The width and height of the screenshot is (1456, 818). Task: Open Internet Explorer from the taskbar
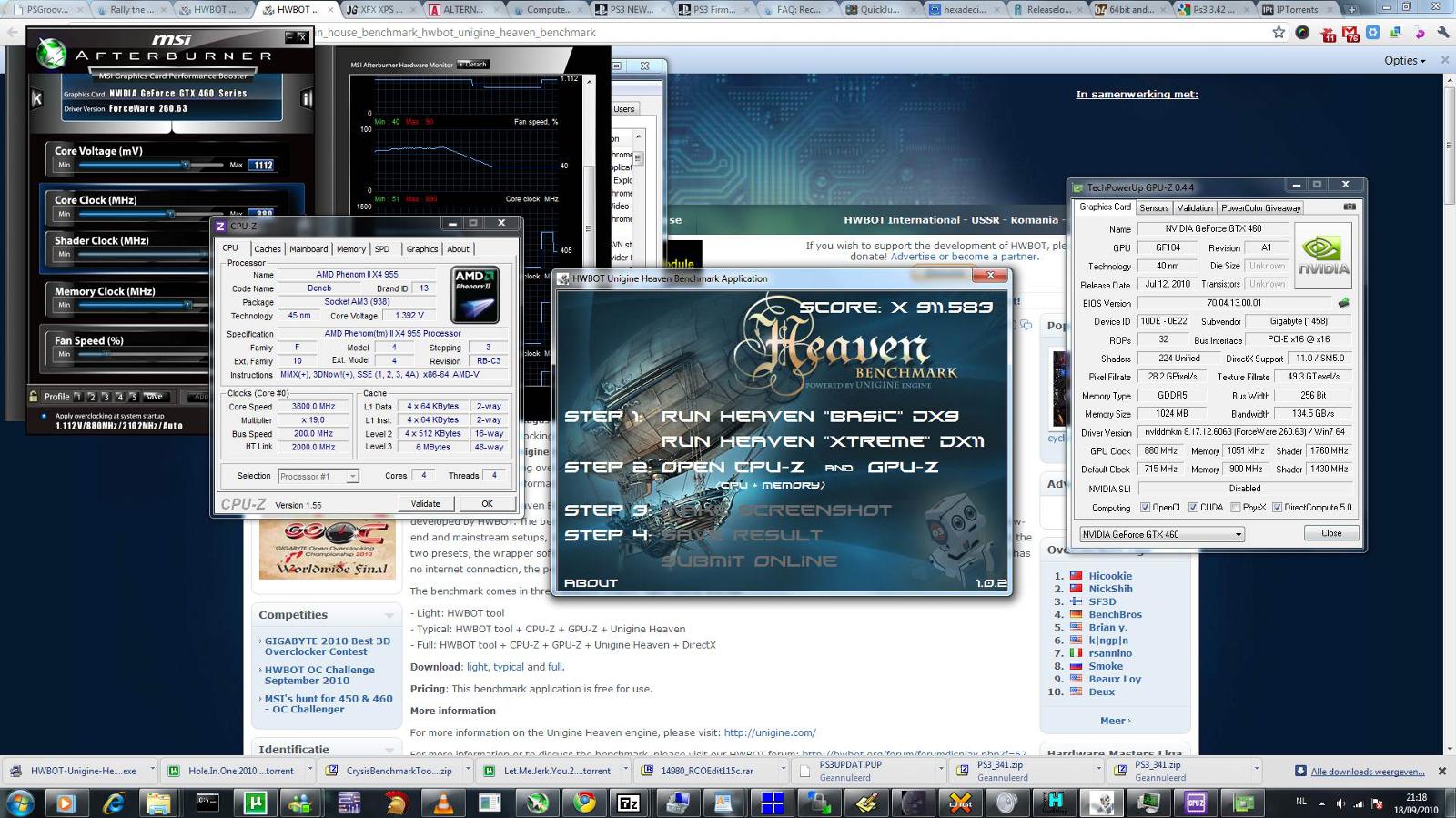[114, 803]
